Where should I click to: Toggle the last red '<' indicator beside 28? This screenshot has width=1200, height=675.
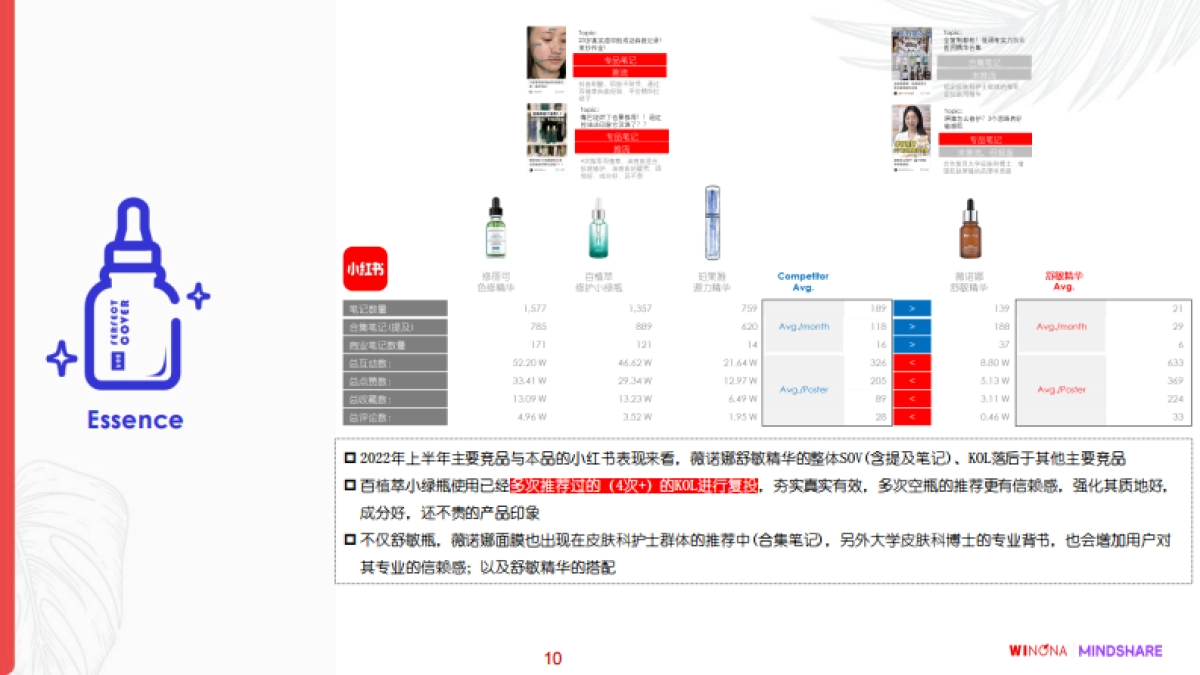click(x=909, y=417)
